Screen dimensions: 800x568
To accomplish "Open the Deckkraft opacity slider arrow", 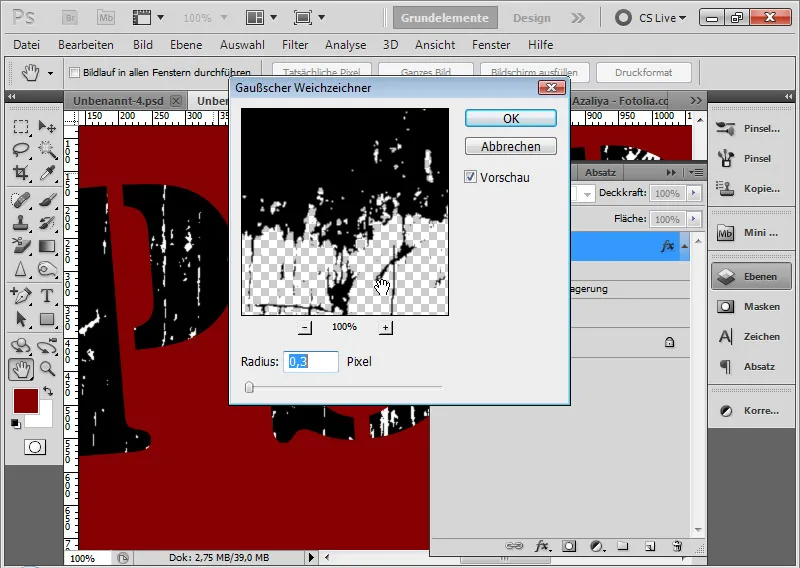I will [693, 193].
